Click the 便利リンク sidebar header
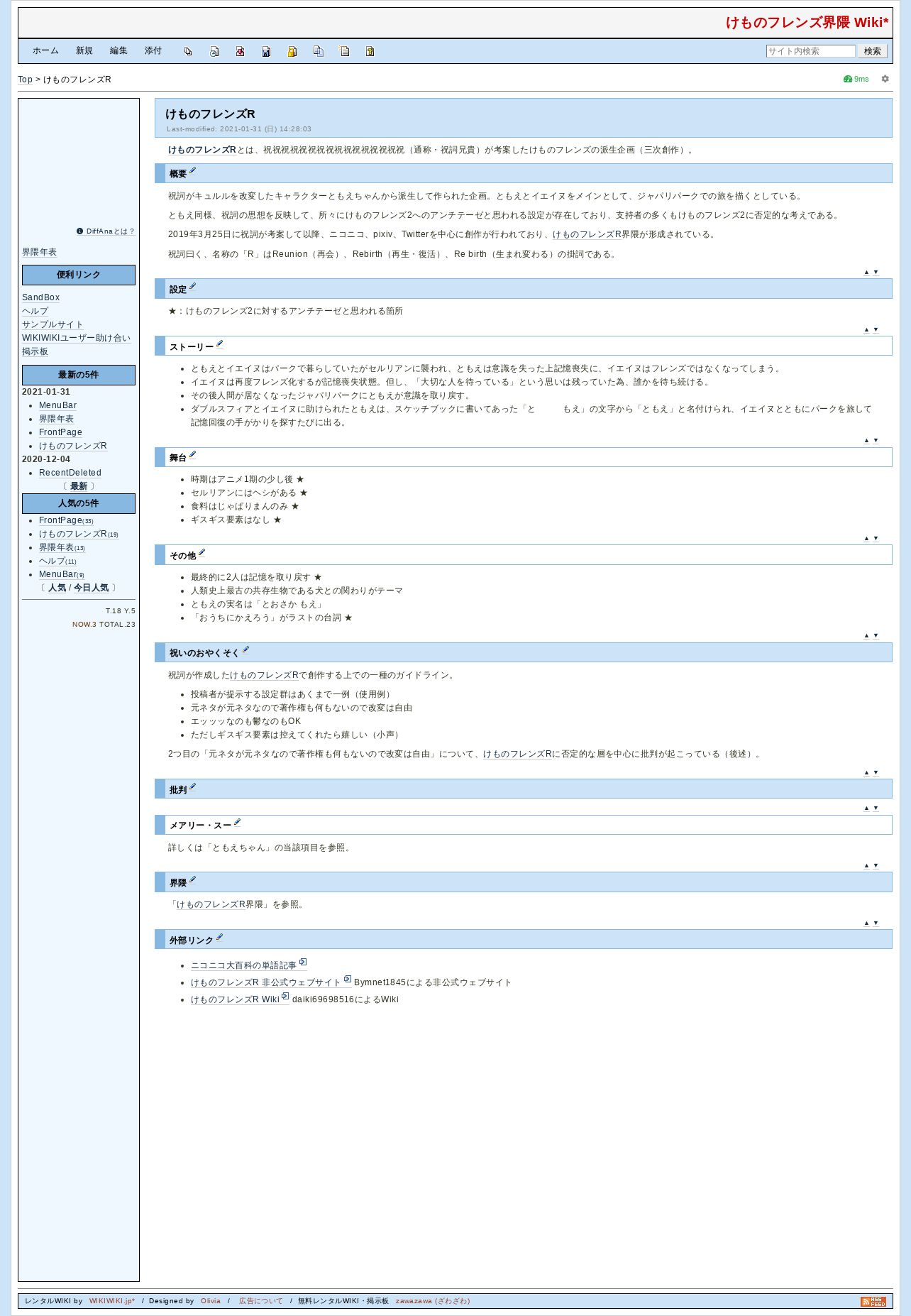This screenshot has width=911, height=1316. pyautogui.click(x=79, y=275)
